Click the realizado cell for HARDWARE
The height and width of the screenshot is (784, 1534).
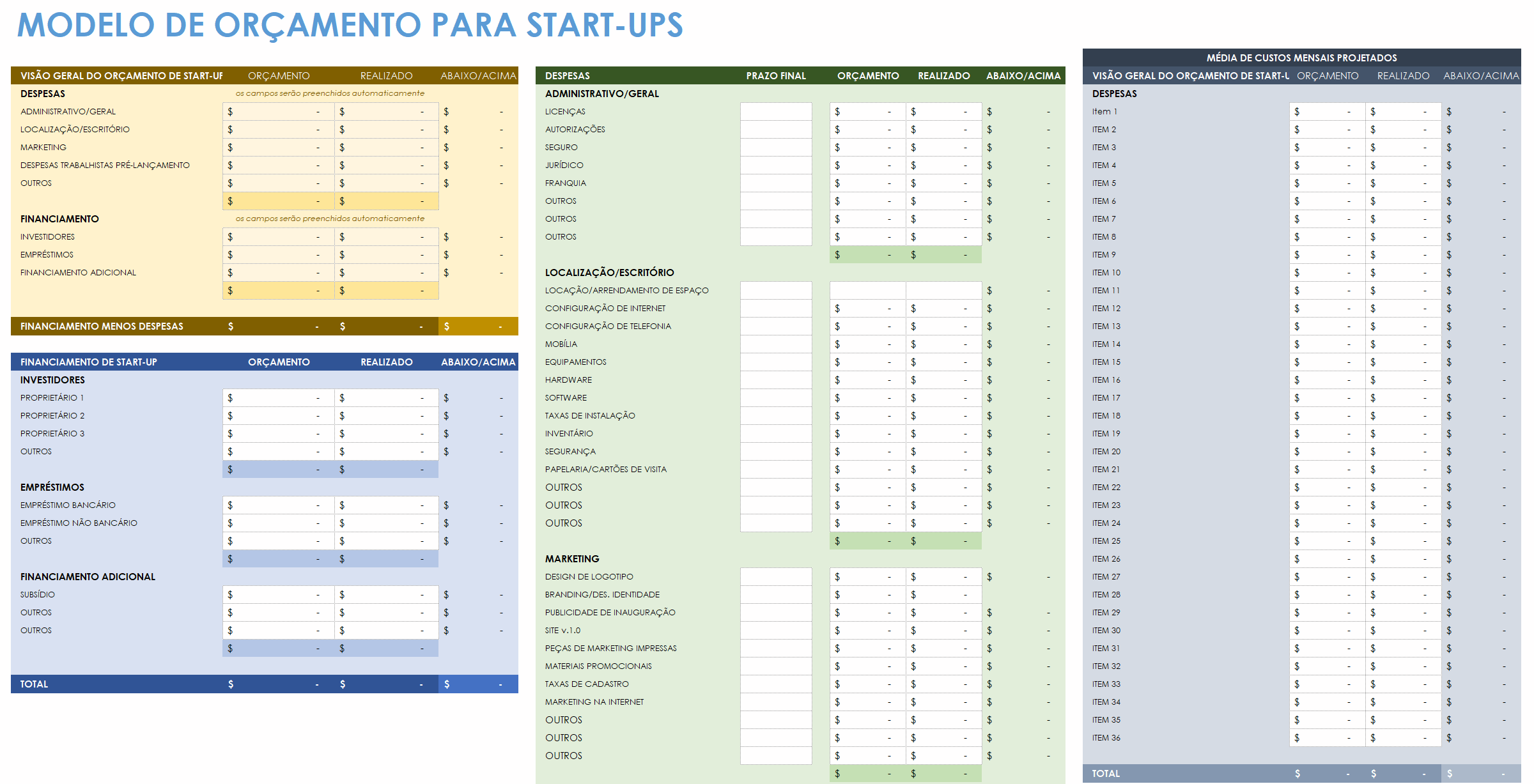click(x=944, y=380)
